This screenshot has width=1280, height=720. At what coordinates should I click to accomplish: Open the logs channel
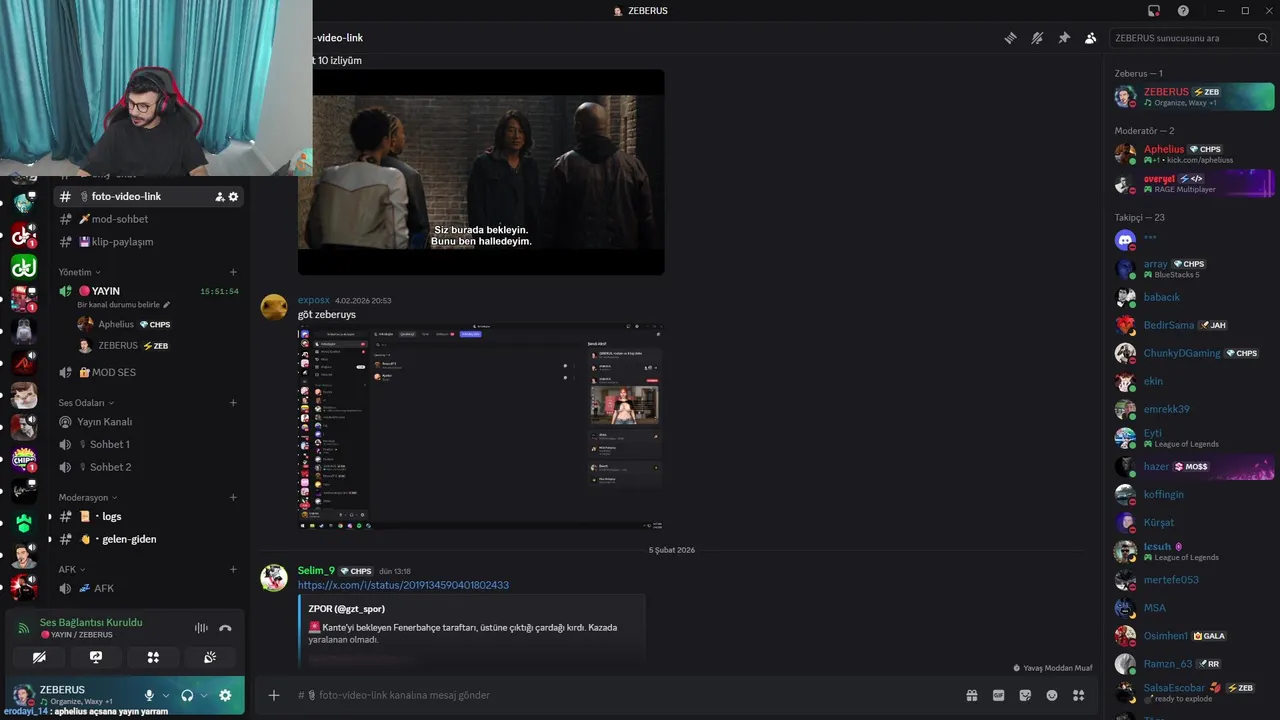(148, 517)
